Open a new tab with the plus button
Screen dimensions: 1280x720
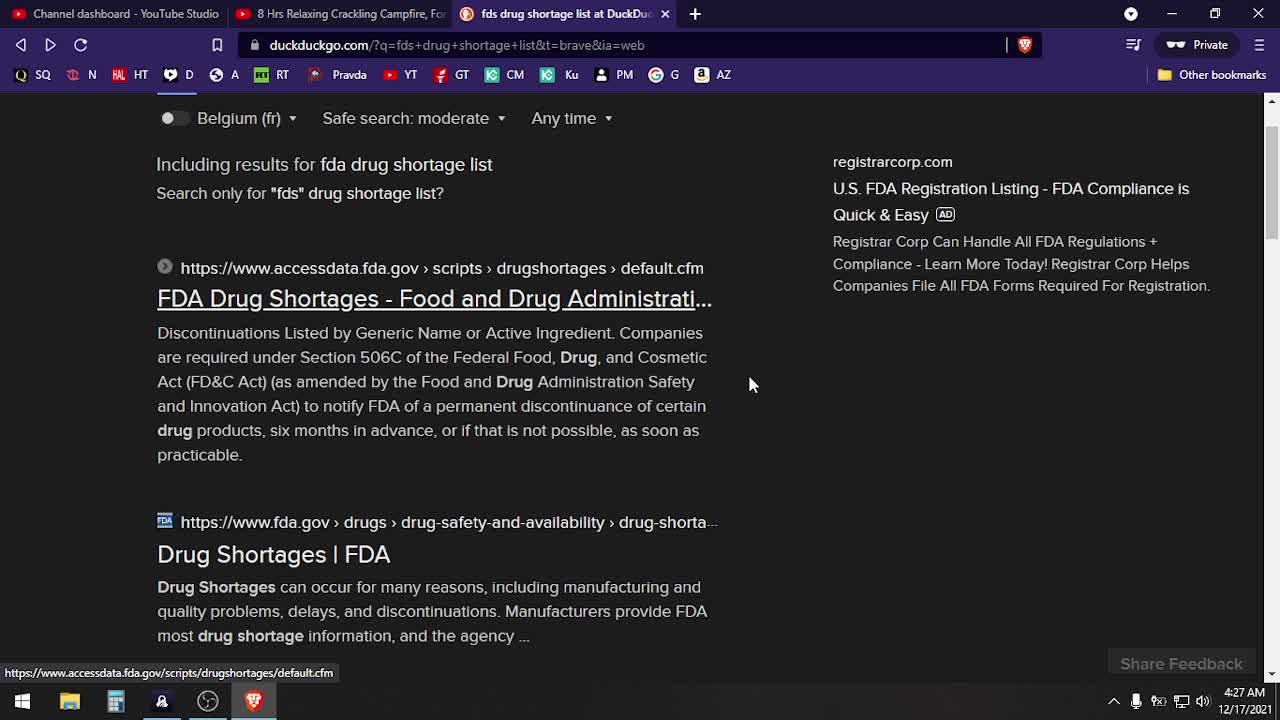[695, 14]
